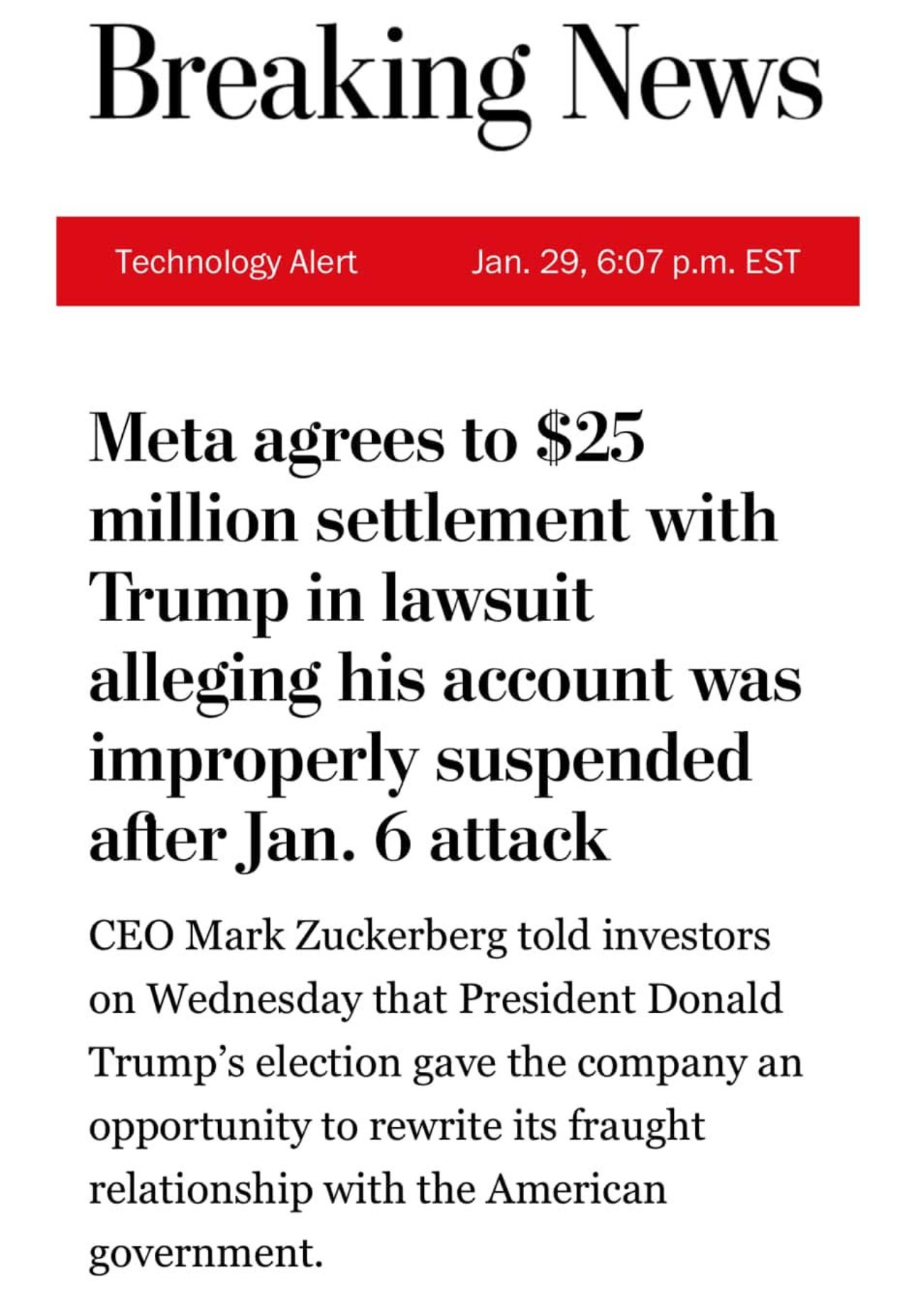Select the "$25" amount in headline
This screenshot has height=1316, width=916.
[x=591, y=438]
